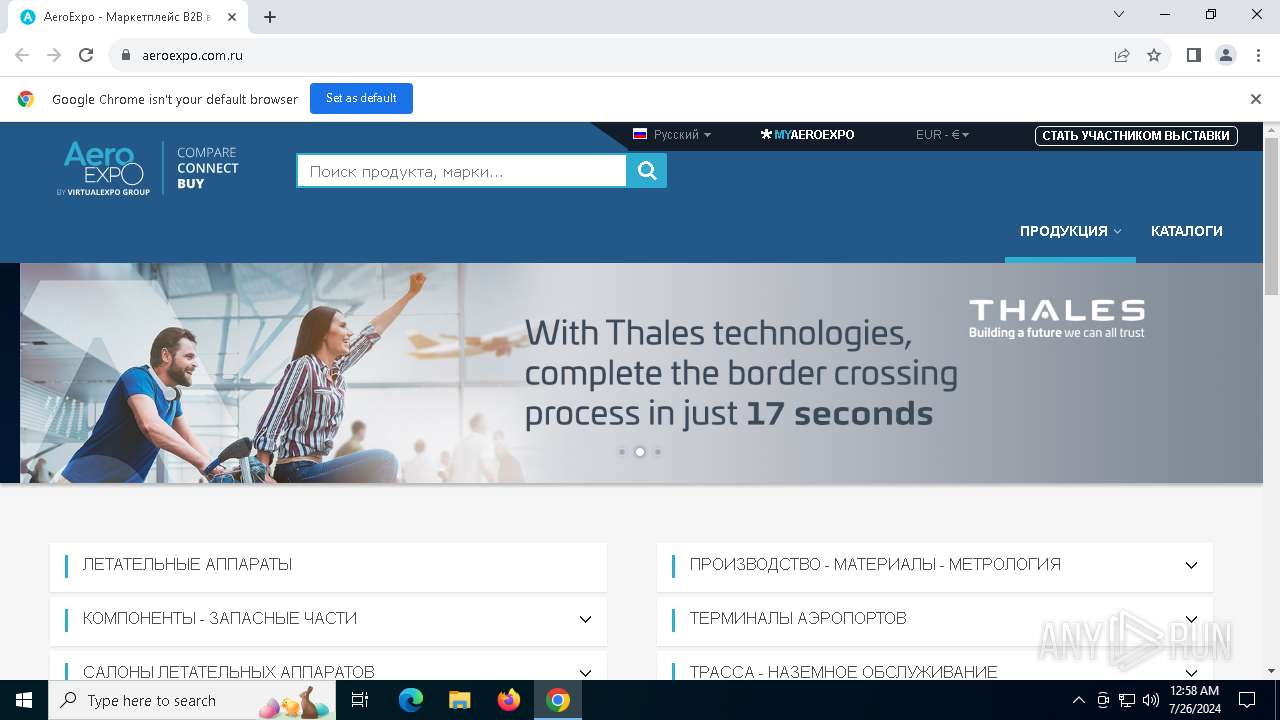The image size is (1280, 720).
Task: Open the volume control in system tray
Action: coord(1151,700)
